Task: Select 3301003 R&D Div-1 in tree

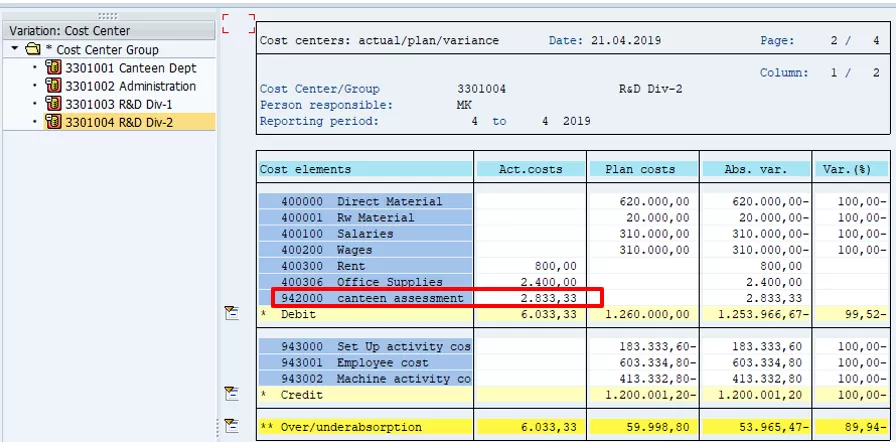Action: pos(119,105)
